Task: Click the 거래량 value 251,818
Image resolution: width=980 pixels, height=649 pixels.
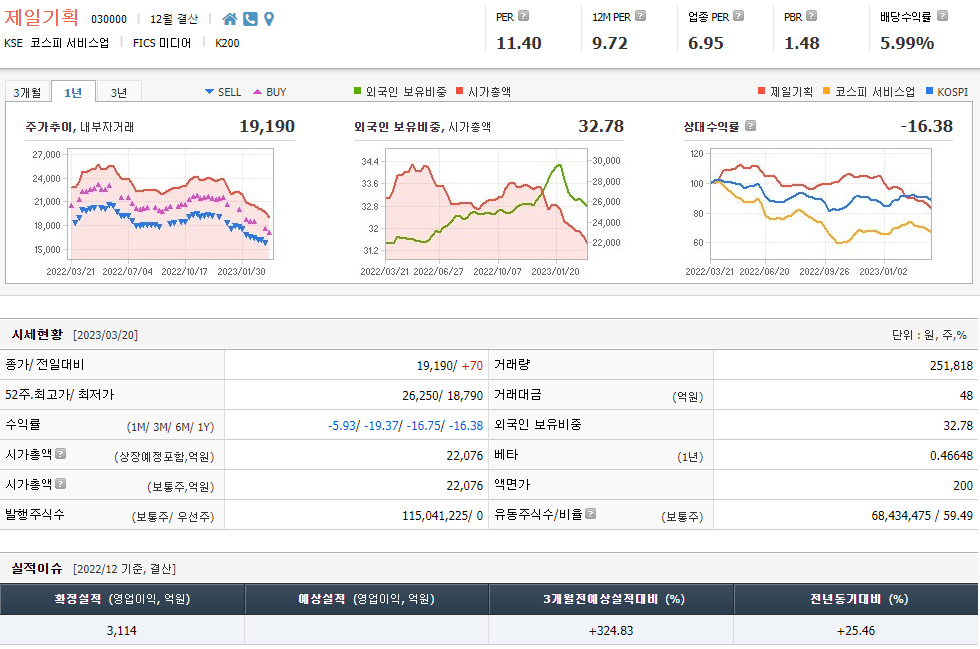Action: pyautogui.click(x=951, y=366)
